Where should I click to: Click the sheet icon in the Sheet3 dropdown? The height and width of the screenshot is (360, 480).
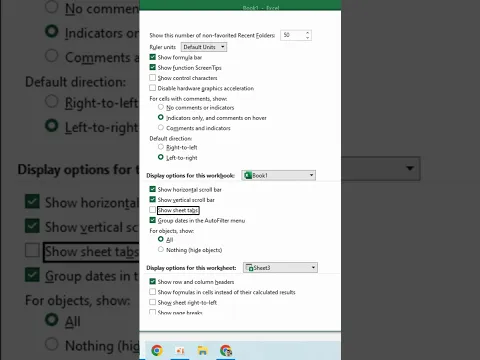click(x=249, y=268)
